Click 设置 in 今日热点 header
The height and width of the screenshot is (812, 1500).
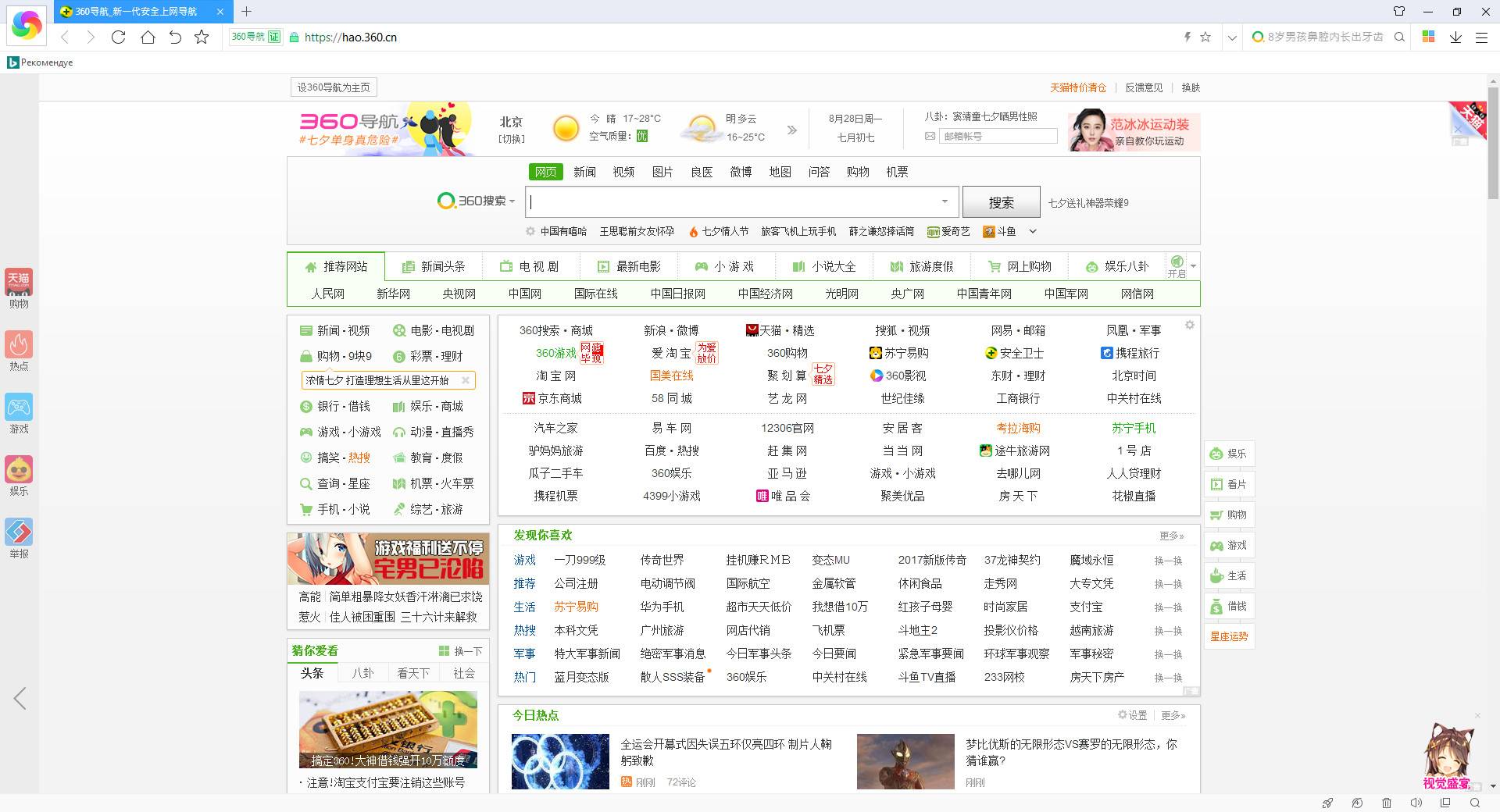(x=1132, y=715)
